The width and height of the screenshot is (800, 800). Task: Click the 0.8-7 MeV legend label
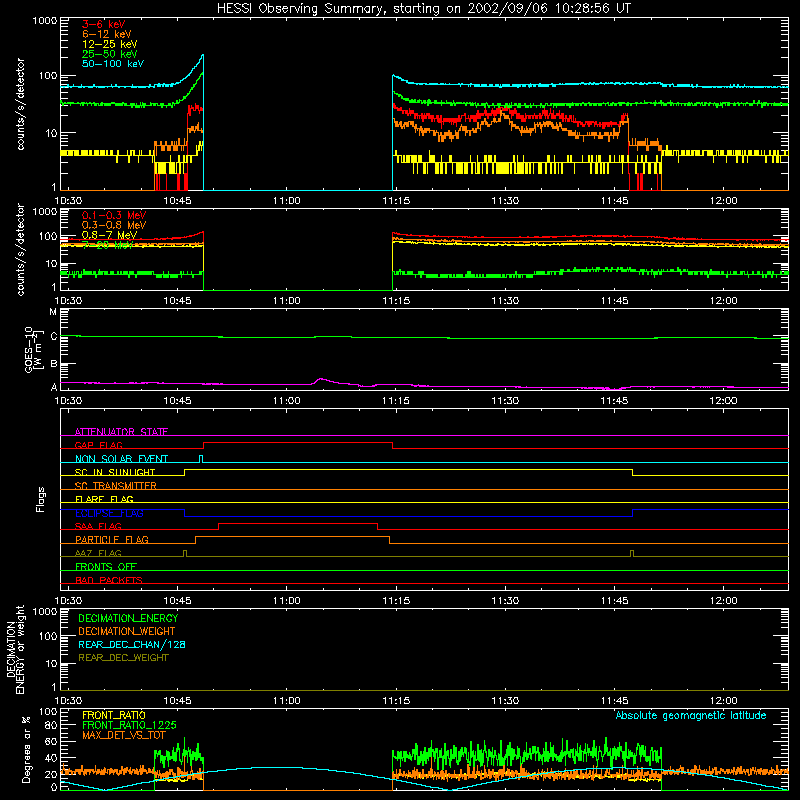click(109, 235)
